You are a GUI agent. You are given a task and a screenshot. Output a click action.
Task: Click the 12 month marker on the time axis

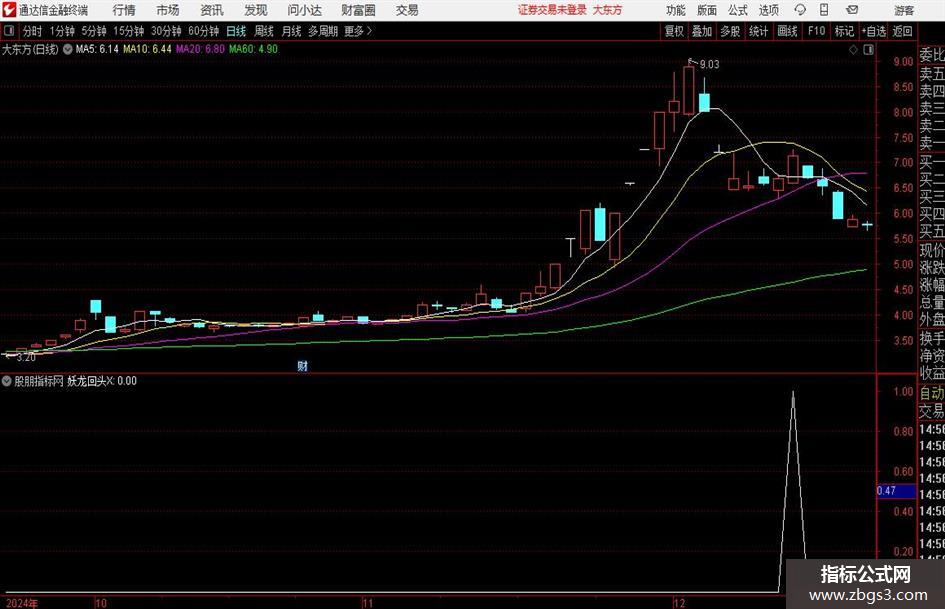click(680, 603)
